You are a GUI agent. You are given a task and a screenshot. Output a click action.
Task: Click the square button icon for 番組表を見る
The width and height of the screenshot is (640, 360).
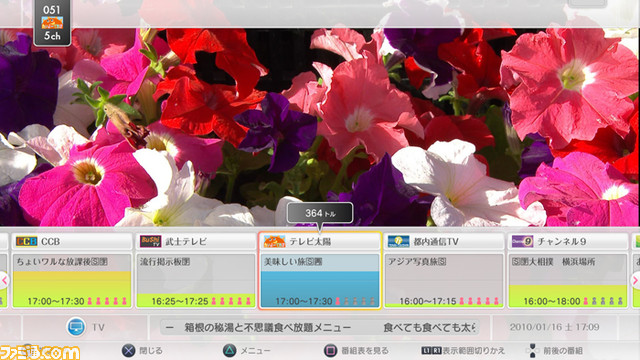tap(330, 350)
